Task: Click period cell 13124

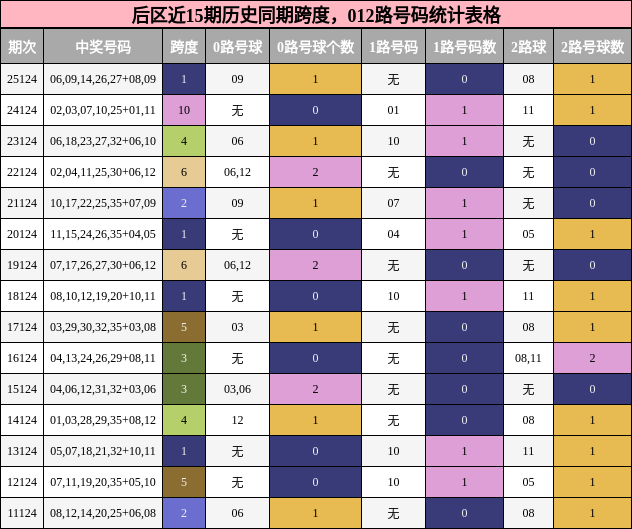Action: tap(22, 451)
